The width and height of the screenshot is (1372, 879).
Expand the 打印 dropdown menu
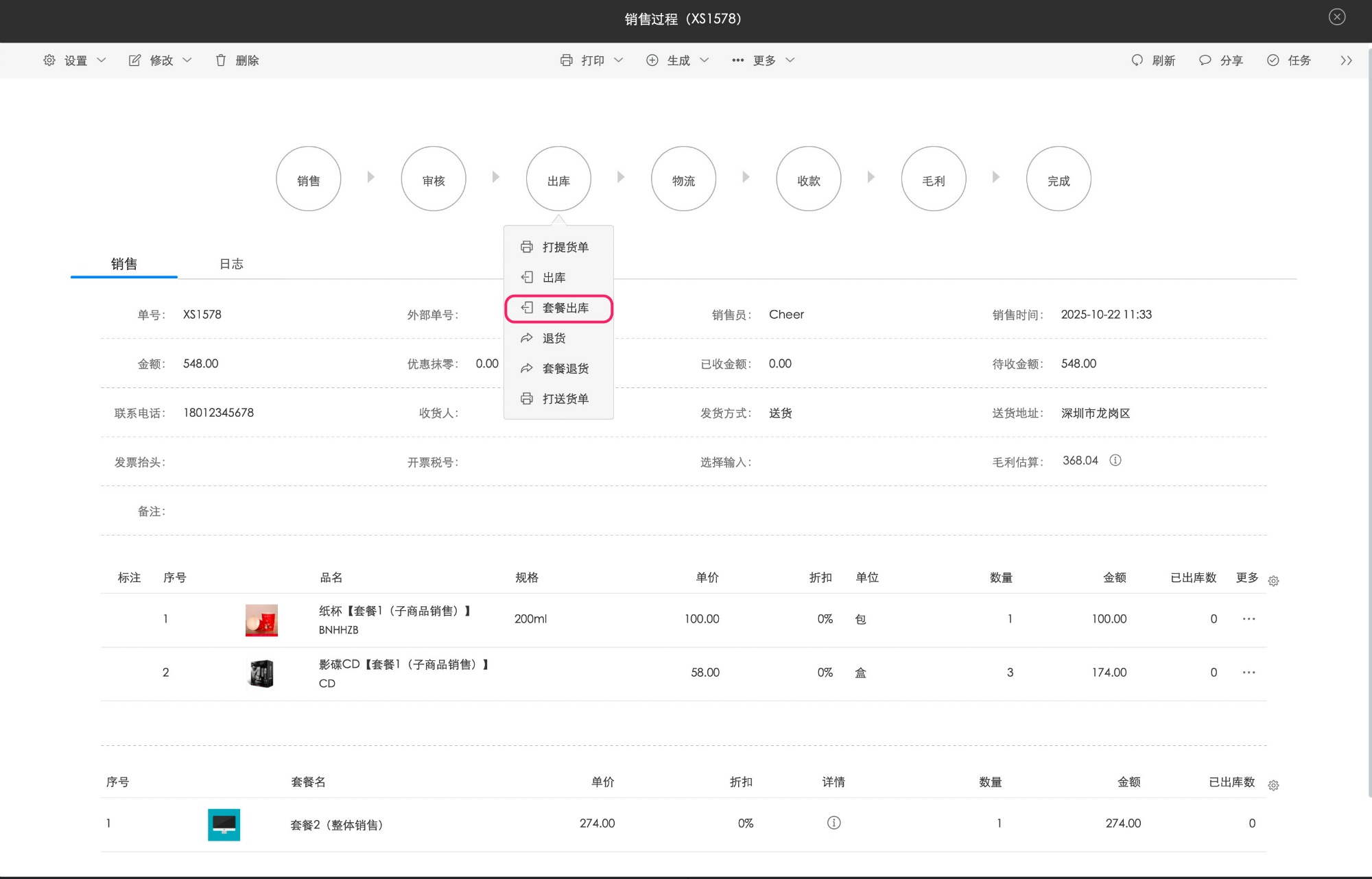[x=592, y=60]
